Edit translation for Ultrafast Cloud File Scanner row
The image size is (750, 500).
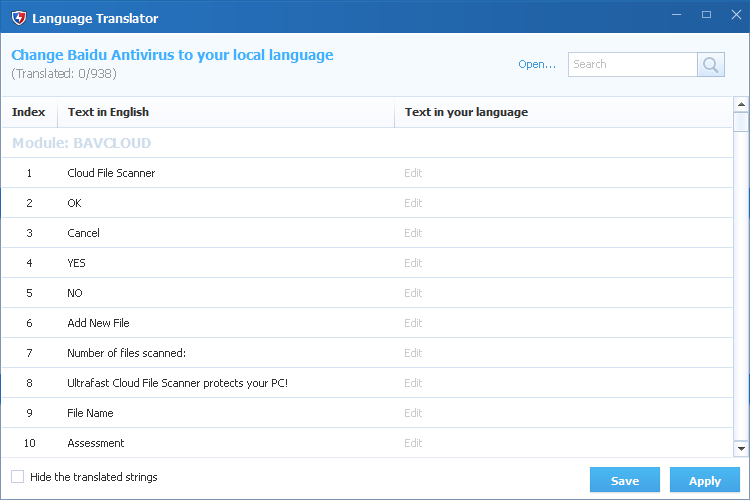(413, 383)
